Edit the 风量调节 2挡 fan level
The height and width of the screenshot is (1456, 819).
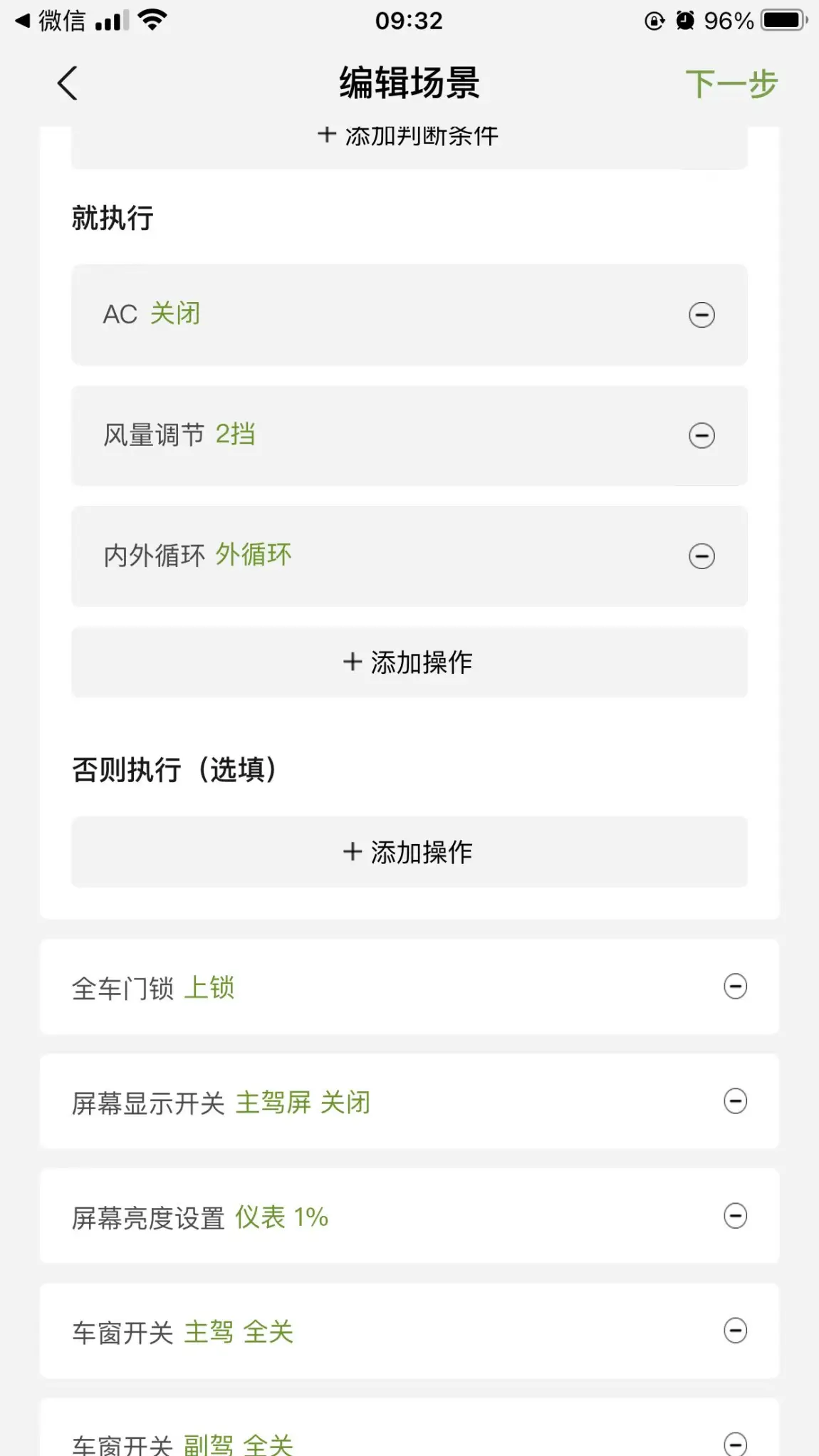(235, 435)
